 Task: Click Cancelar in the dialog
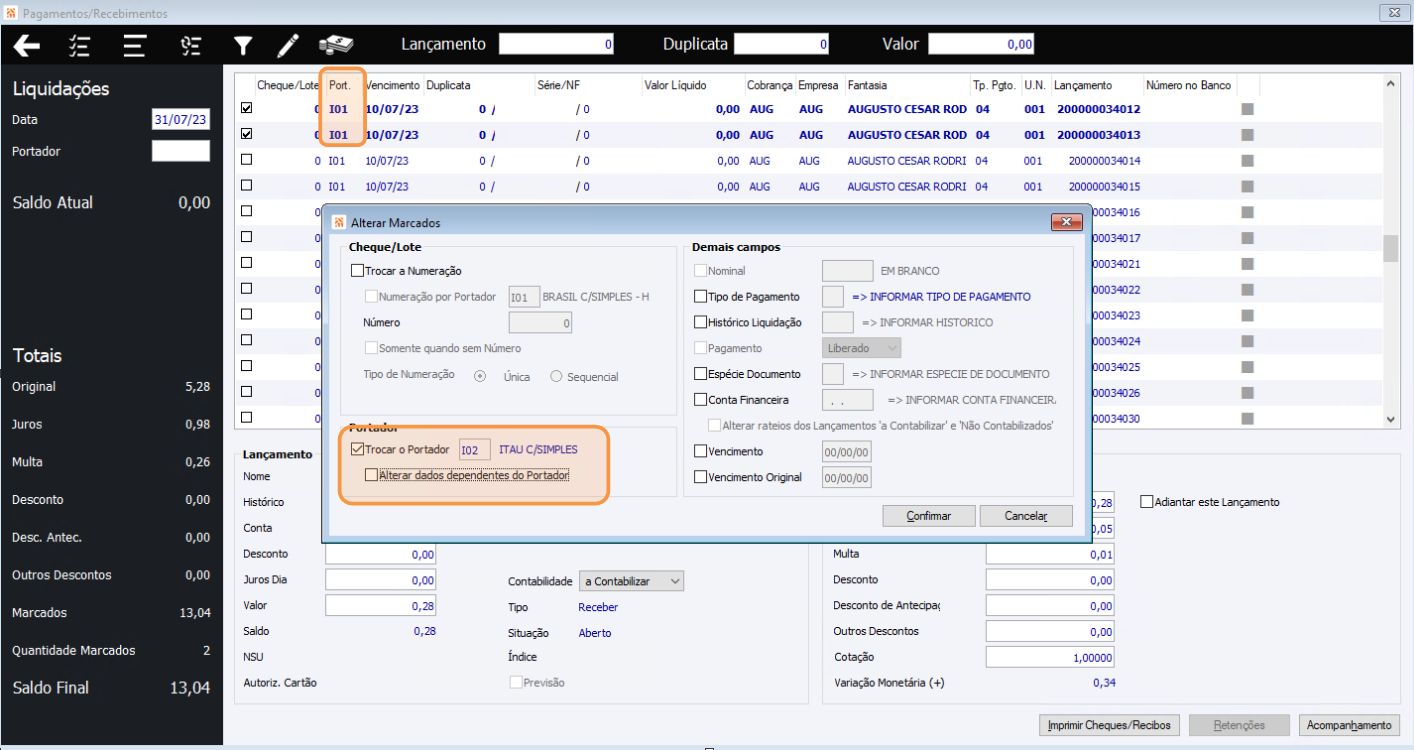point(1026,516)
